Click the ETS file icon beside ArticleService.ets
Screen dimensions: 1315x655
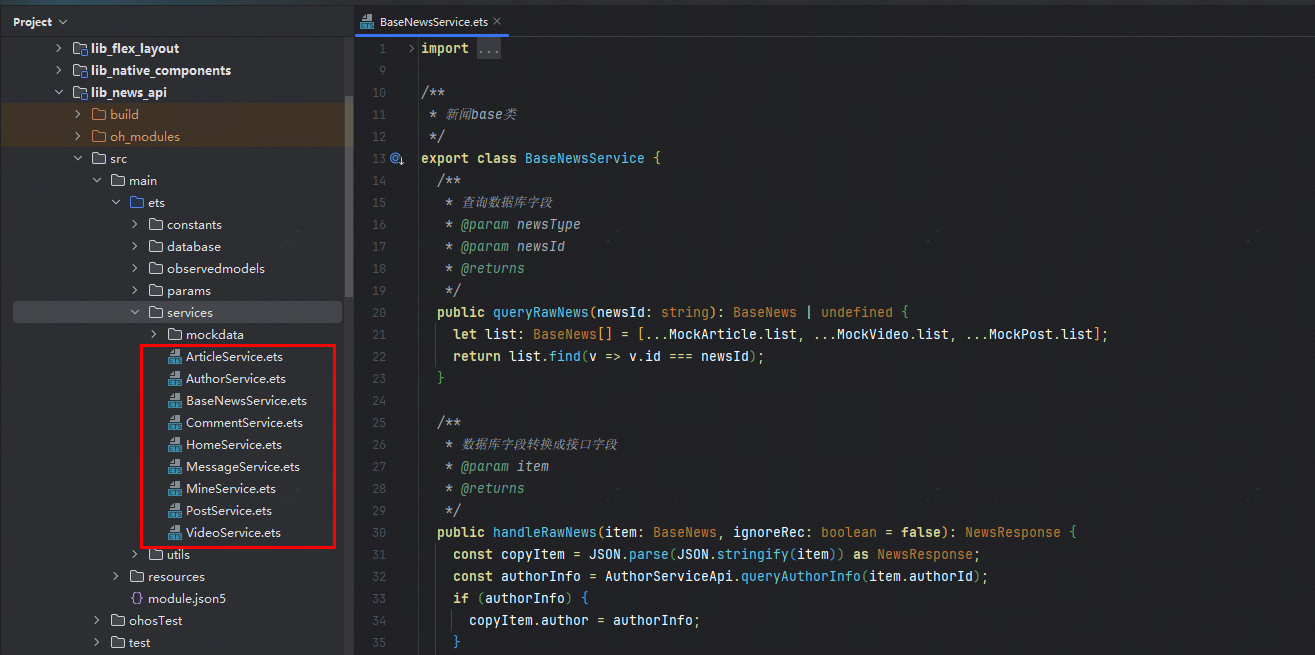pos(174,357)
